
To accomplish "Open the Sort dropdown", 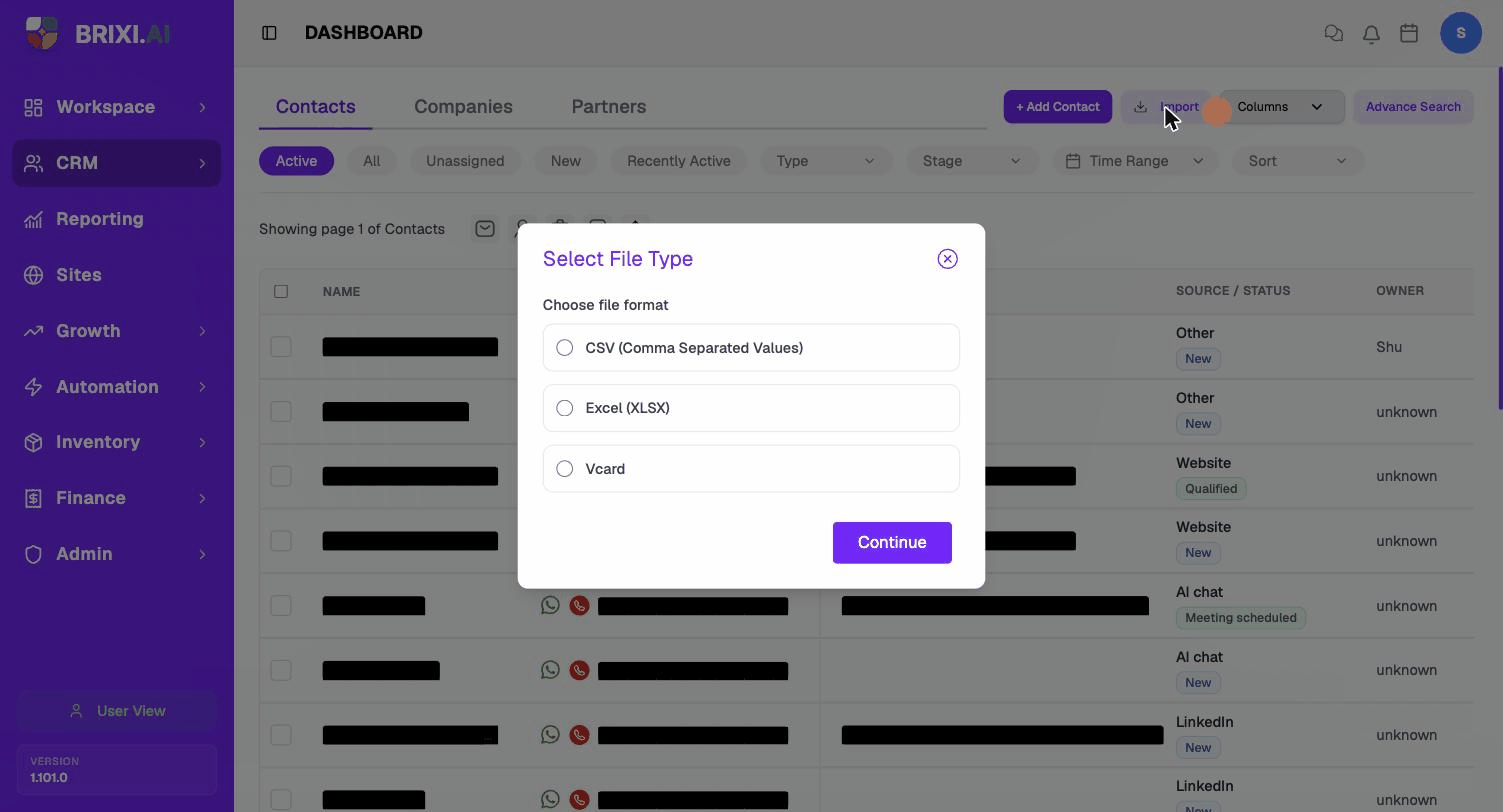I will 1298,161.
